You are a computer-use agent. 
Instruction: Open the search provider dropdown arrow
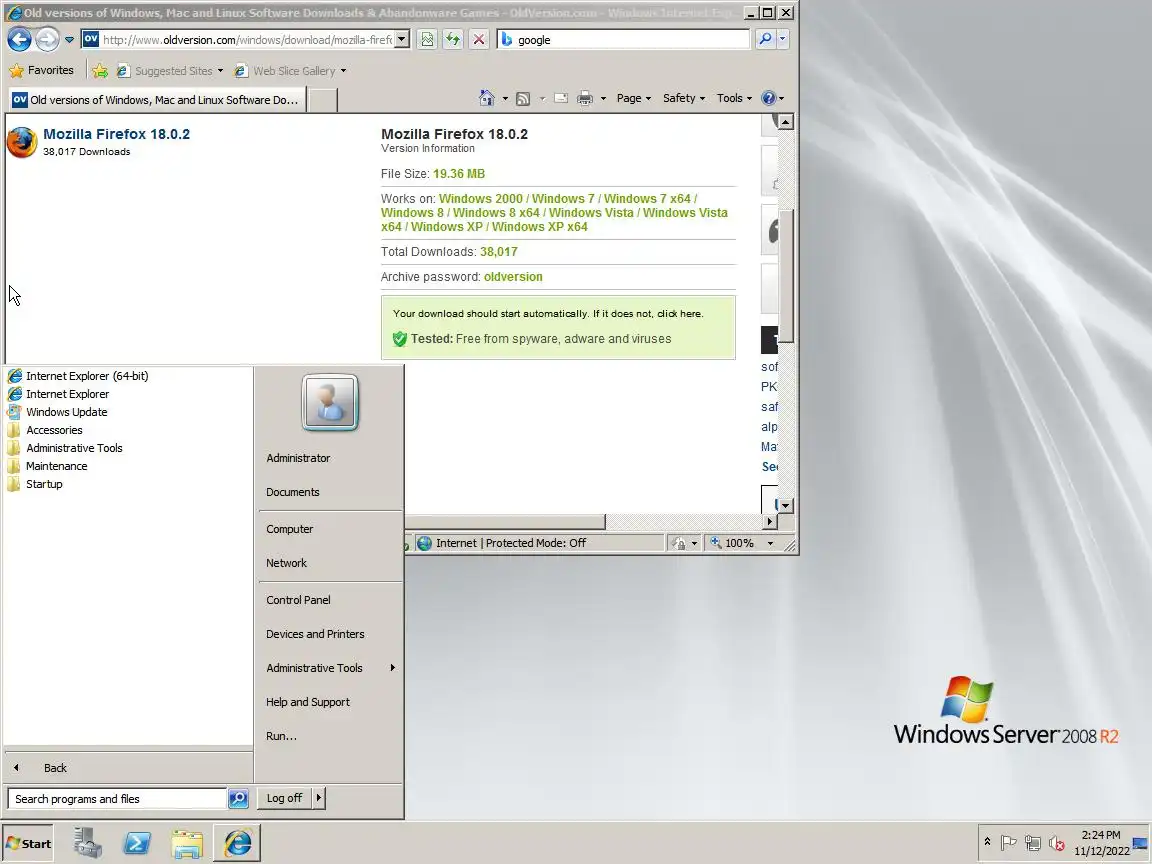point(782,40)
